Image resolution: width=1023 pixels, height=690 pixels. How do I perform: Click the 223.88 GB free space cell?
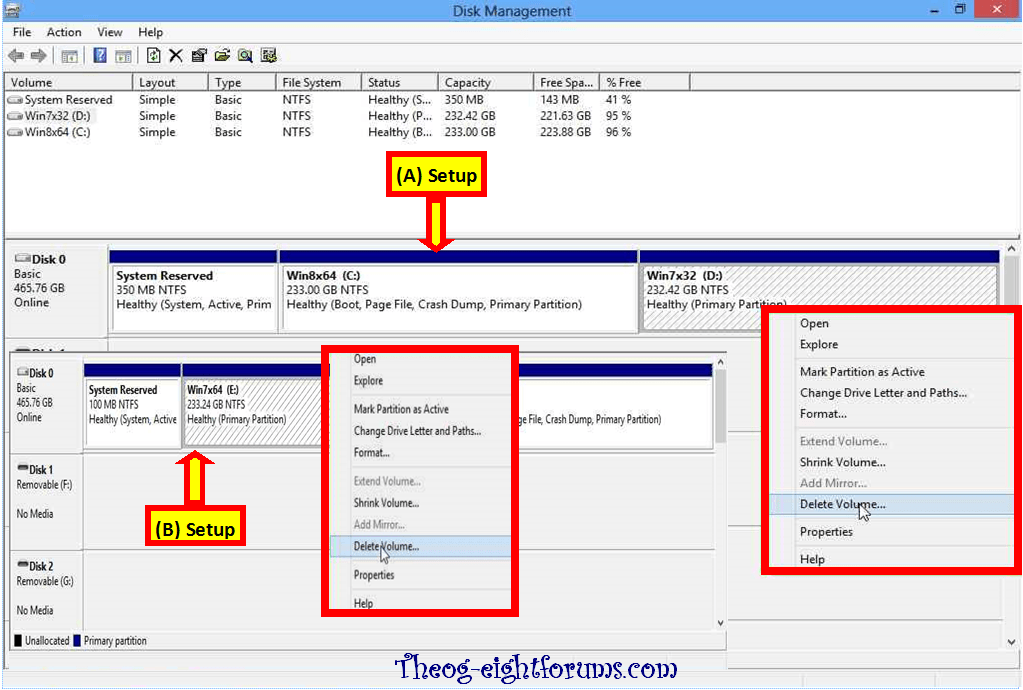(566, 132)
